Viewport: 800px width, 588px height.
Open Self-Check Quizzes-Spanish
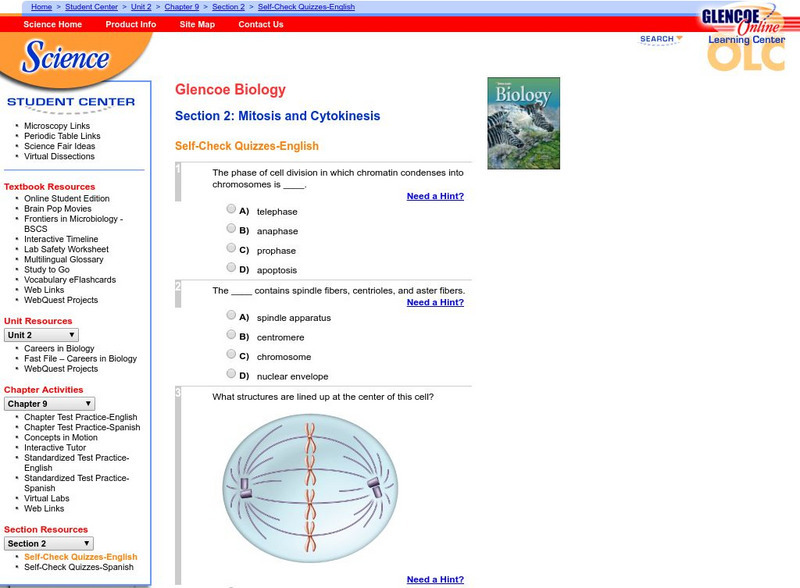(79, 567)
